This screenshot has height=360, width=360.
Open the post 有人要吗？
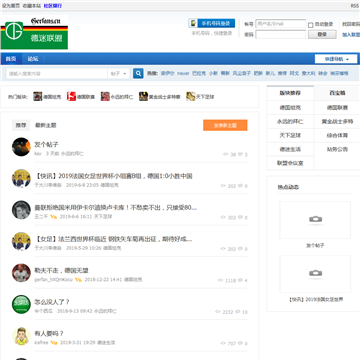tap(49, 333)
